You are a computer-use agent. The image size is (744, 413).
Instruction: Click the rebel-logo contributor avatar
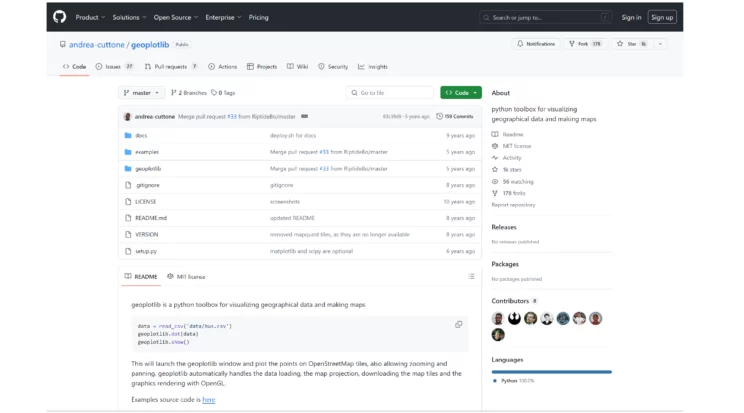point(514,319)
